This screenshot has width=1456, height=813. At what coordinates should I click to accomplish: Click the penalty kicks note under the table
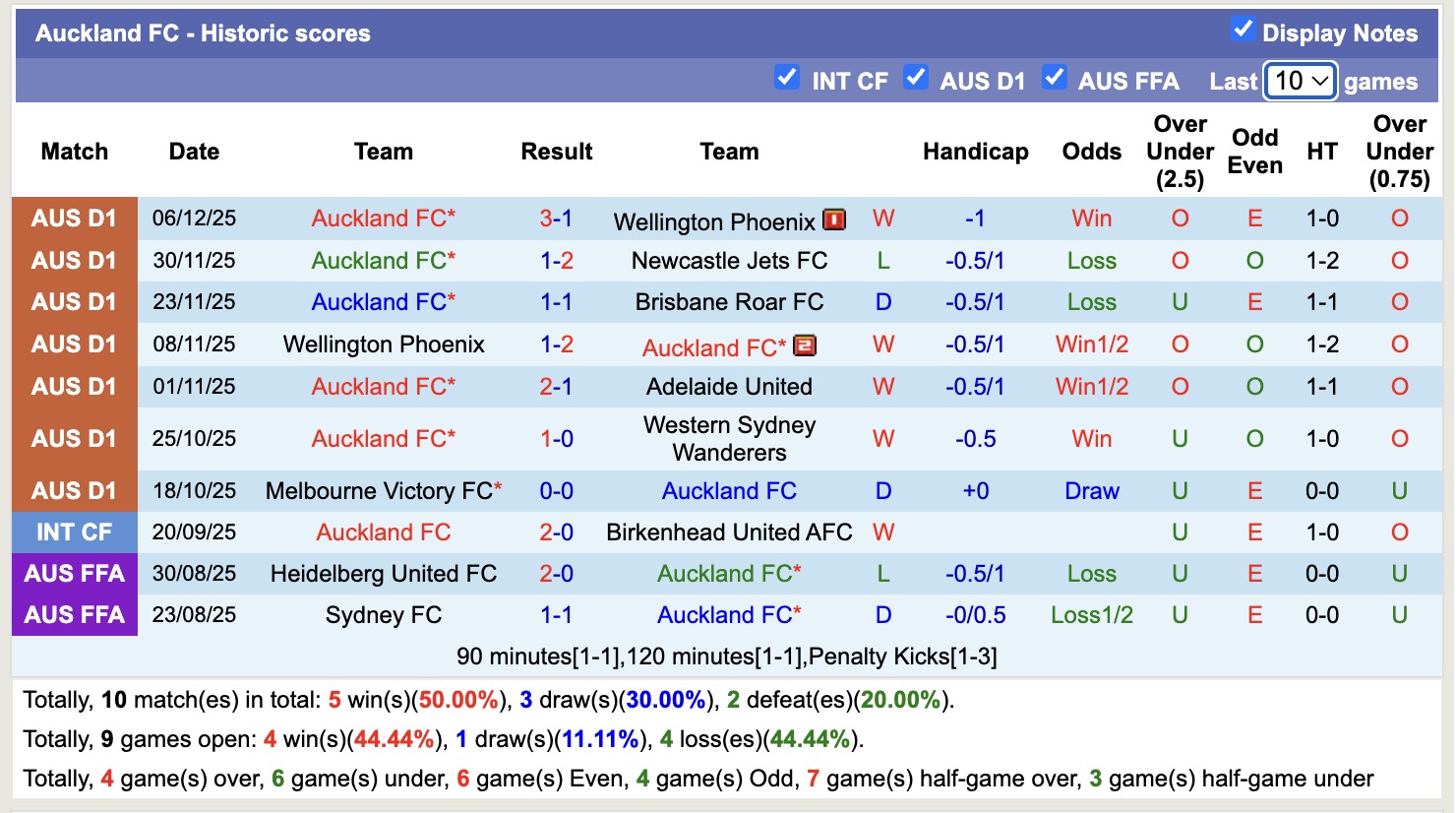point(728,656)
